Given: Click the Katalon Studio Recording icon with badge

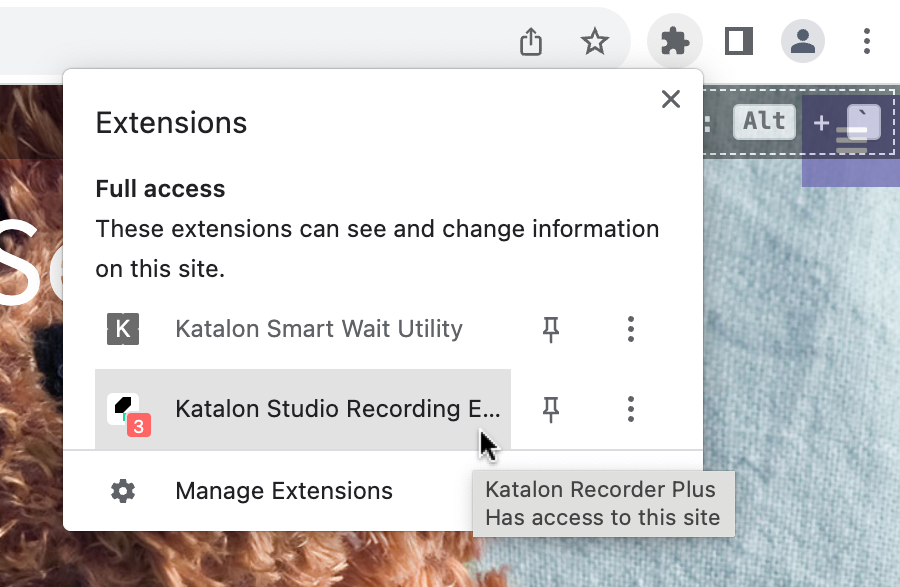Looking at the screenshot, I should click(126, 410).
